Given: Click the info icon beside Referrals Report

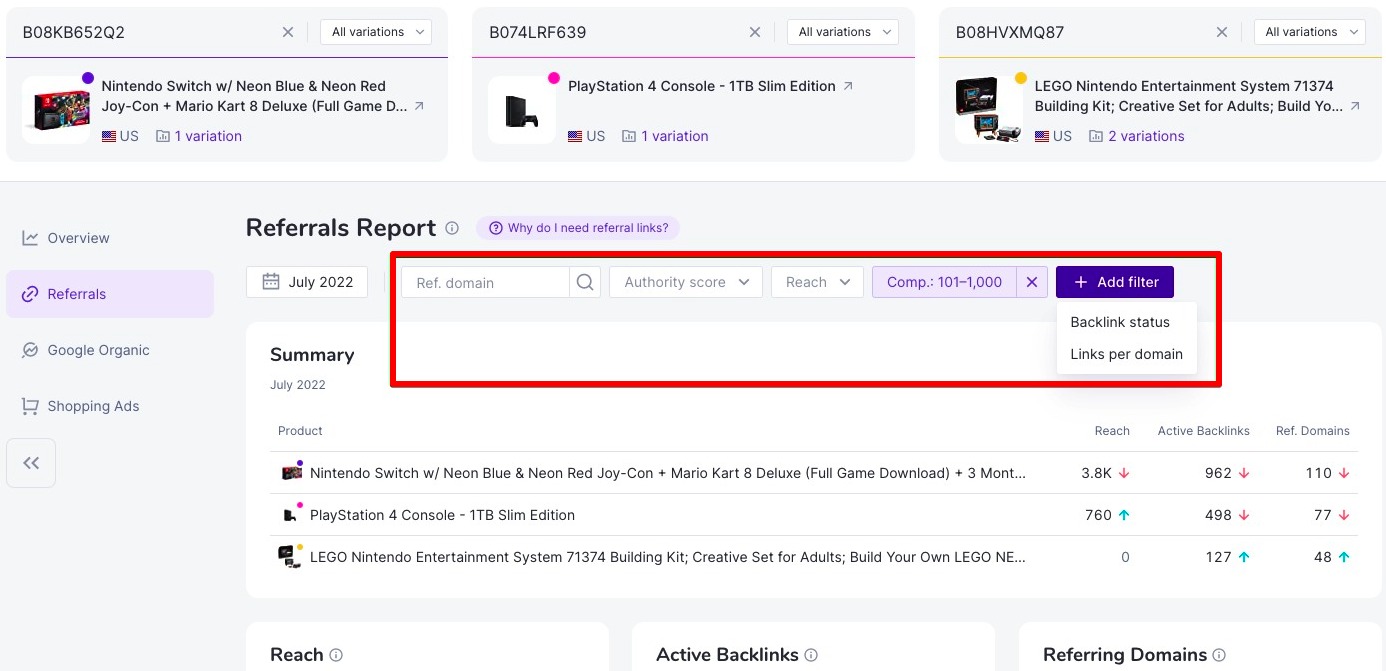Looking at the screenshot, I should click(452, 228).
